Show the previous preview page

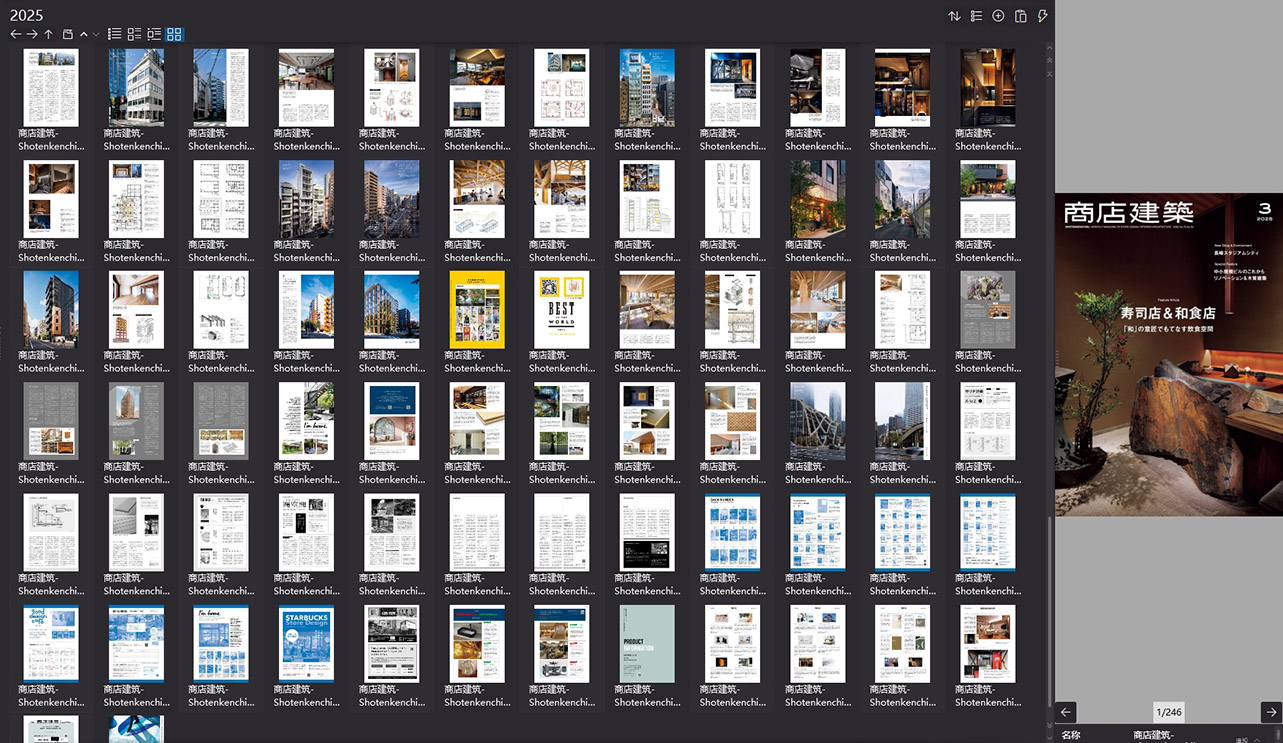point(1066,712)
